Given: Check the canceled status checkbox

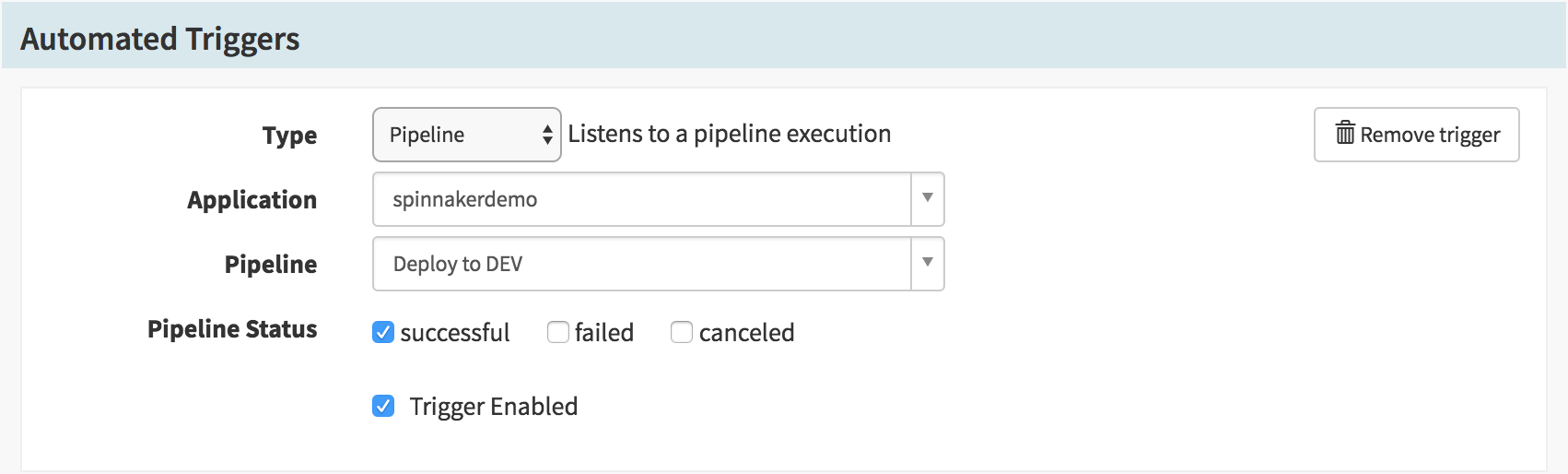Looking at the screenshot, I should click(682, 332).
